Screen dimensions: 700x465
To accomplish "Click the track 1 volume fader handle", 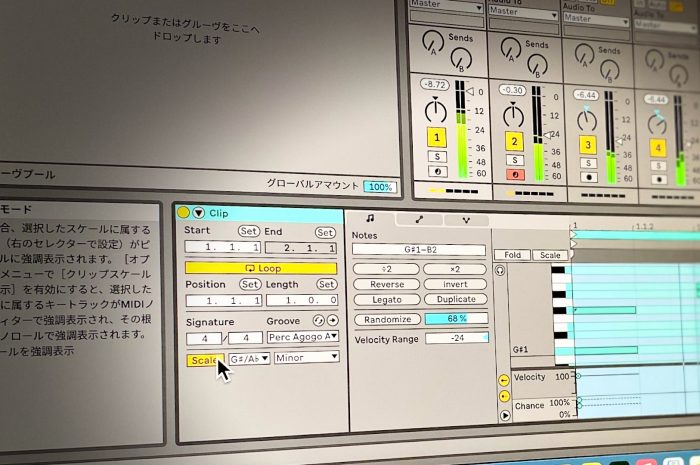I will coord(469,91).
